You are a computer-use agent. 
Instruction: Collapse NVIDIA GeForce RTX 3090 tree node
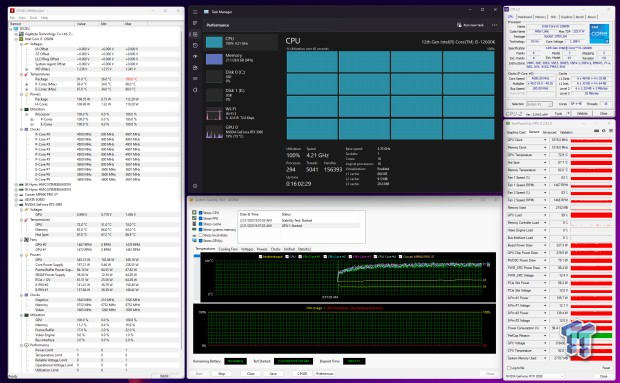(16, 205)
